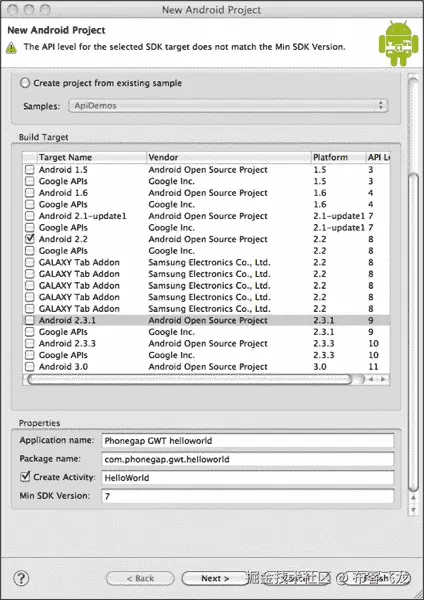This screenshot has width=424, height=600.
Task: Check the Android 2.3.3 build target
Action: [x=29, y=343]
